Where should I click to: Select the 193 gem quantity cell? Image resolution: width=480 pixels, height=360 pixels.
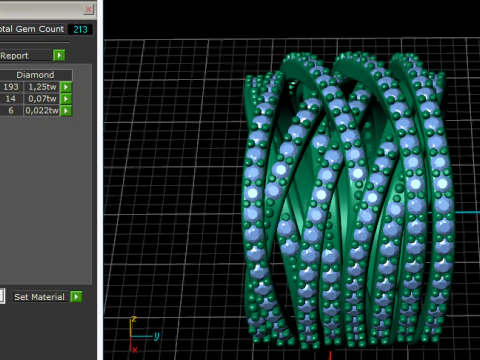(x=11, y=87)
